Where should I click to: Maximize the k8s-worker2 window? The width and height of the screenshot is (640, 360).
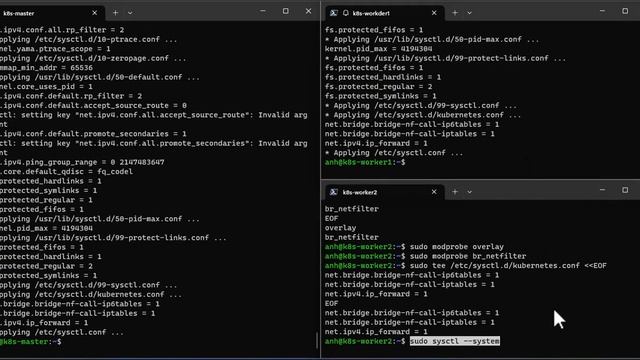tap(625, 190)
